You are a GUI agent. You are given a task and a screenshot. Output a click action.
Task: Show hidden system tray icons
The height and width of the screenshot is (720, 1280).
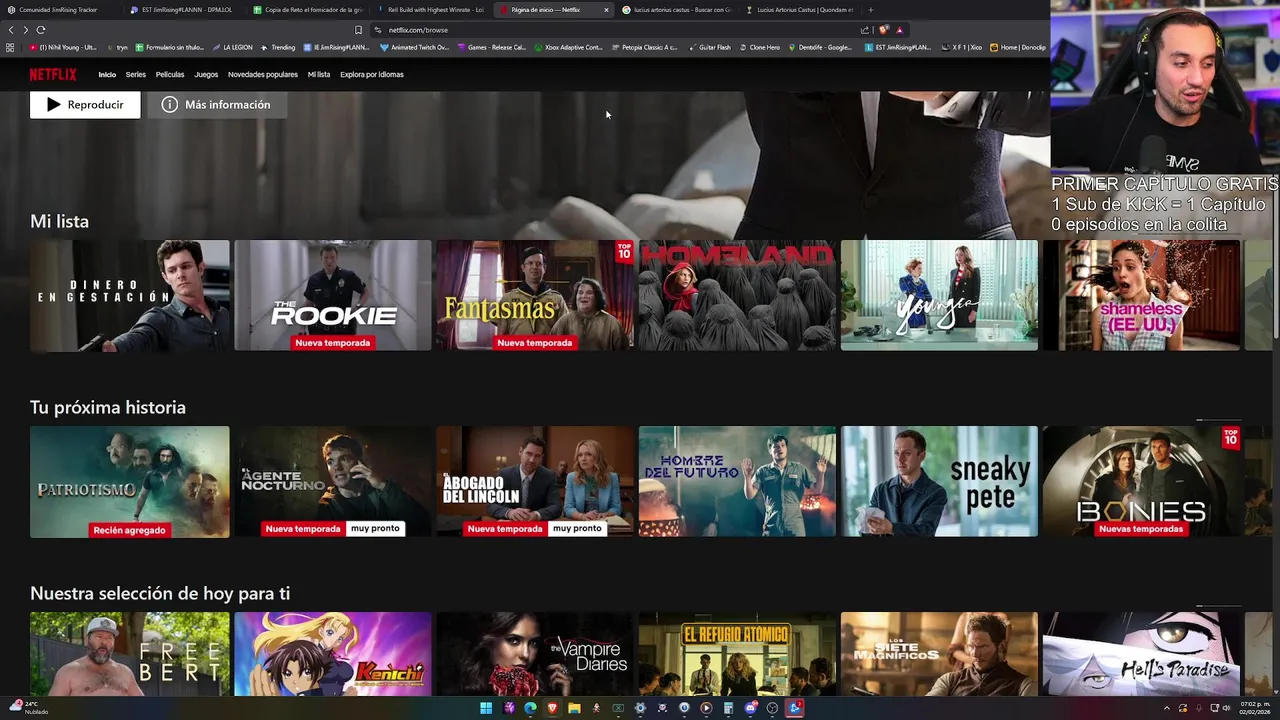pyautogui.click(x=1166, y=708)
